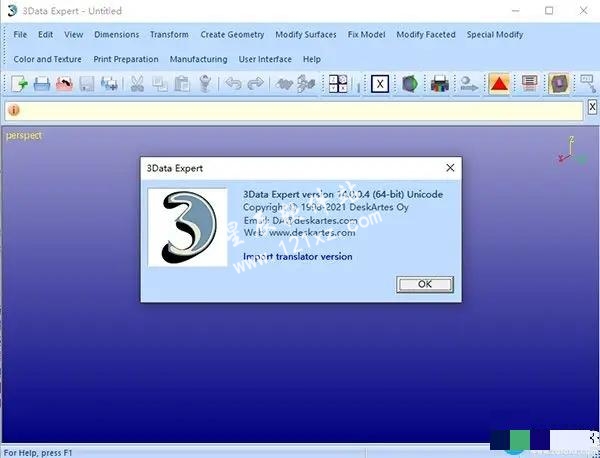The width and height of the screenshot is (600, 458).
Task: Click 'For Help, press F1' status text
Action: pyautogui.click(x=38, y=453)
